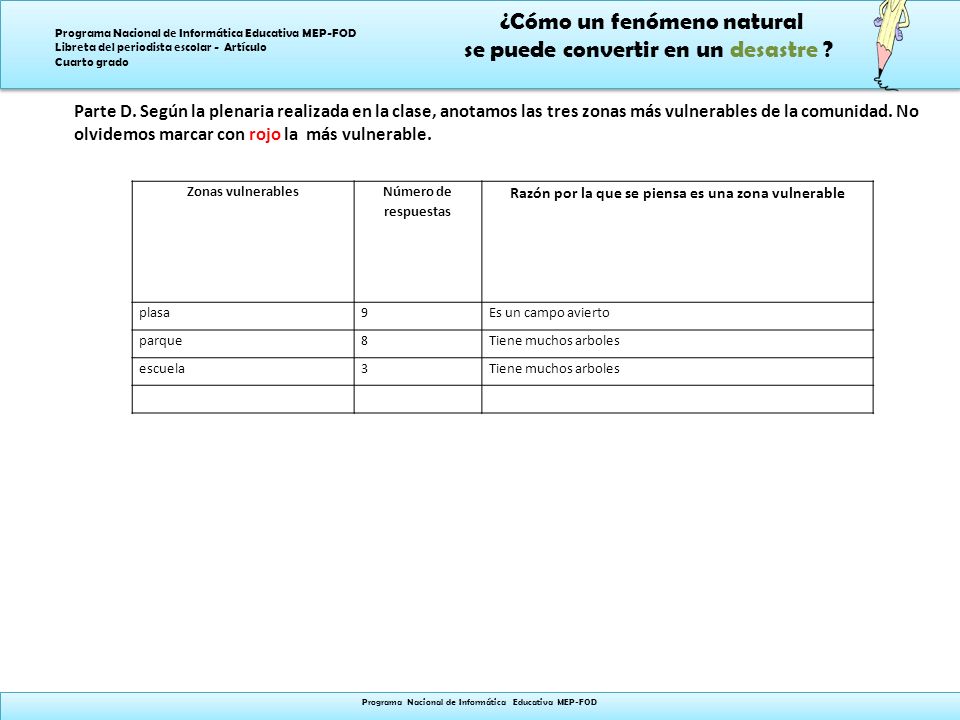The width and height of the screenshot is (960, 720).
Task: Select the 'plasa' table cell
Action: coord(243,316)
